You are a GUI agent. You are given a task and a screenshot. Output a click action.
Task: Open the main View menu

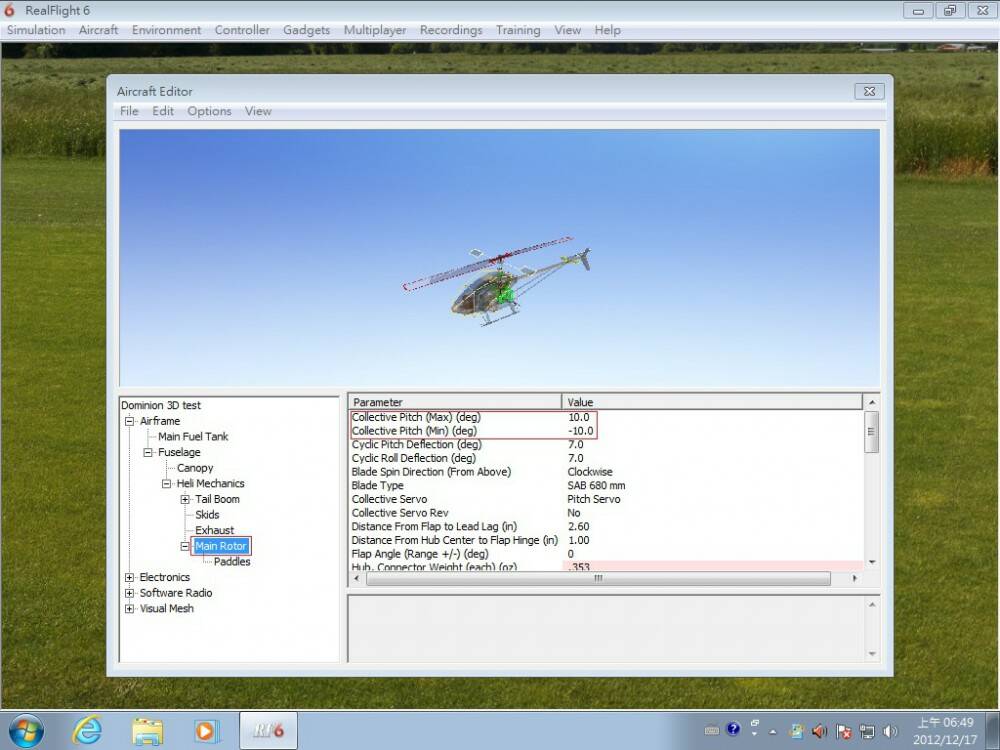click(x=567, y=30)
